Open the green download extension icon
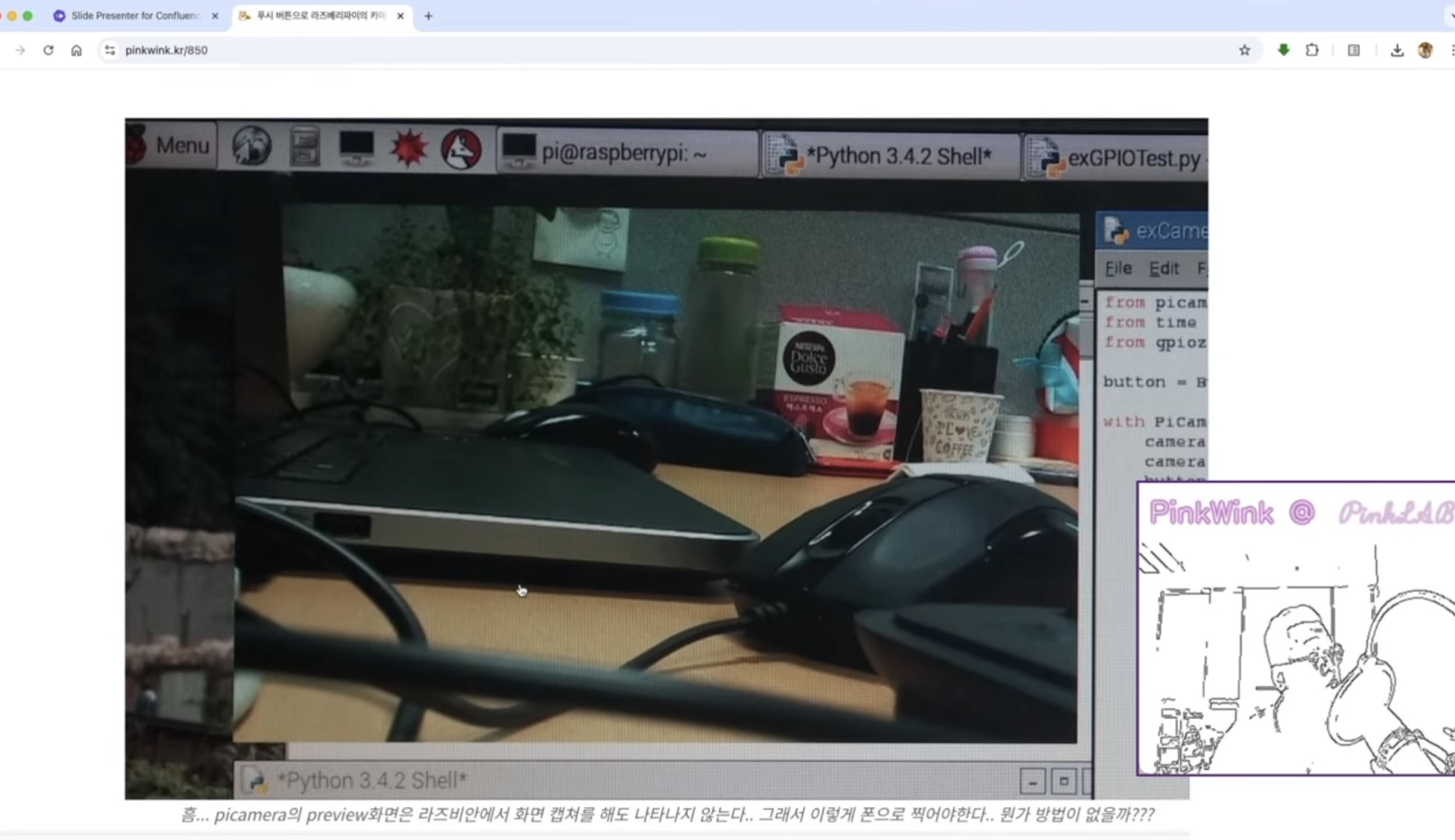This screenshot has width=1455, height=840. 1283,50
